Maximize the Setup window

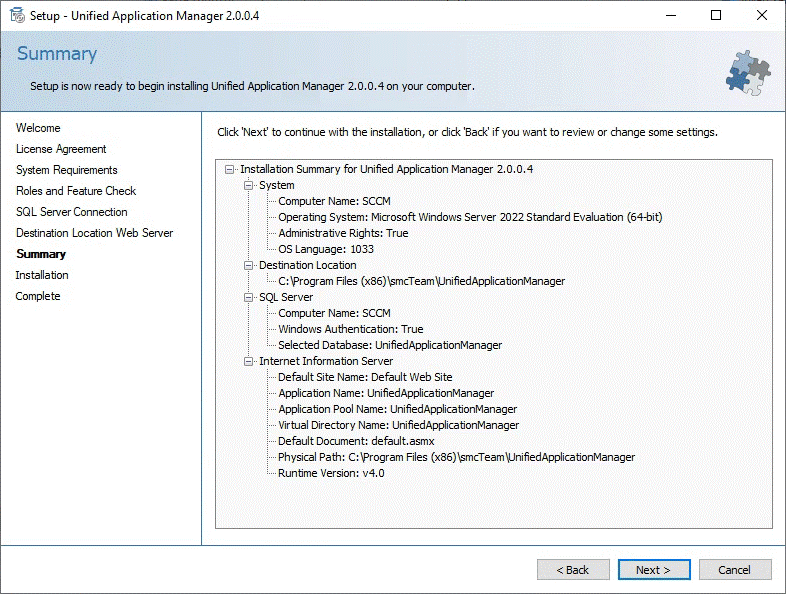point(716,16)
